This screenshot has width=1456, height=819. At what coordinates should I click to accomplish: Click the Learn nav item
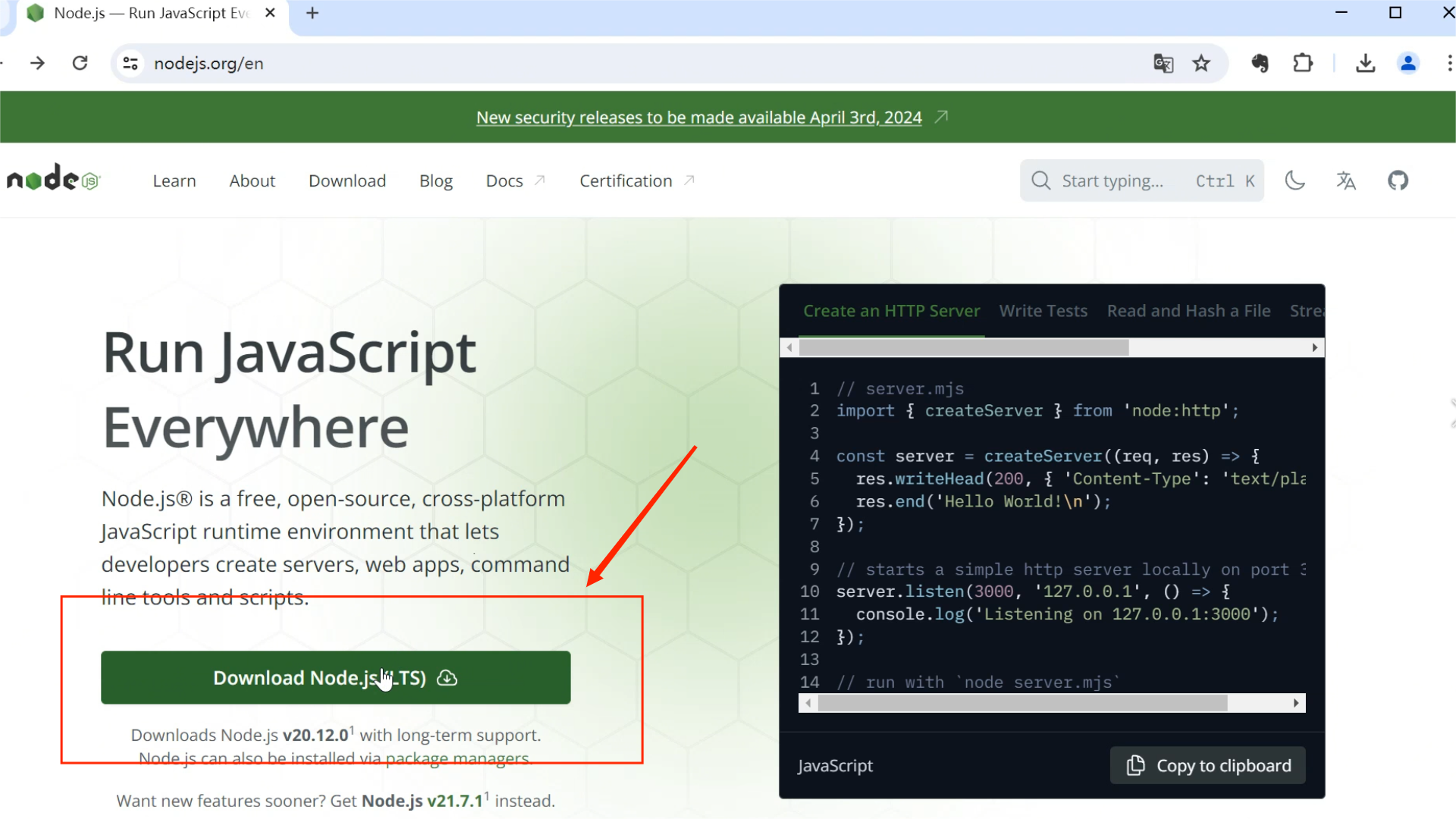pyautogui.click(x=174, y=180)
